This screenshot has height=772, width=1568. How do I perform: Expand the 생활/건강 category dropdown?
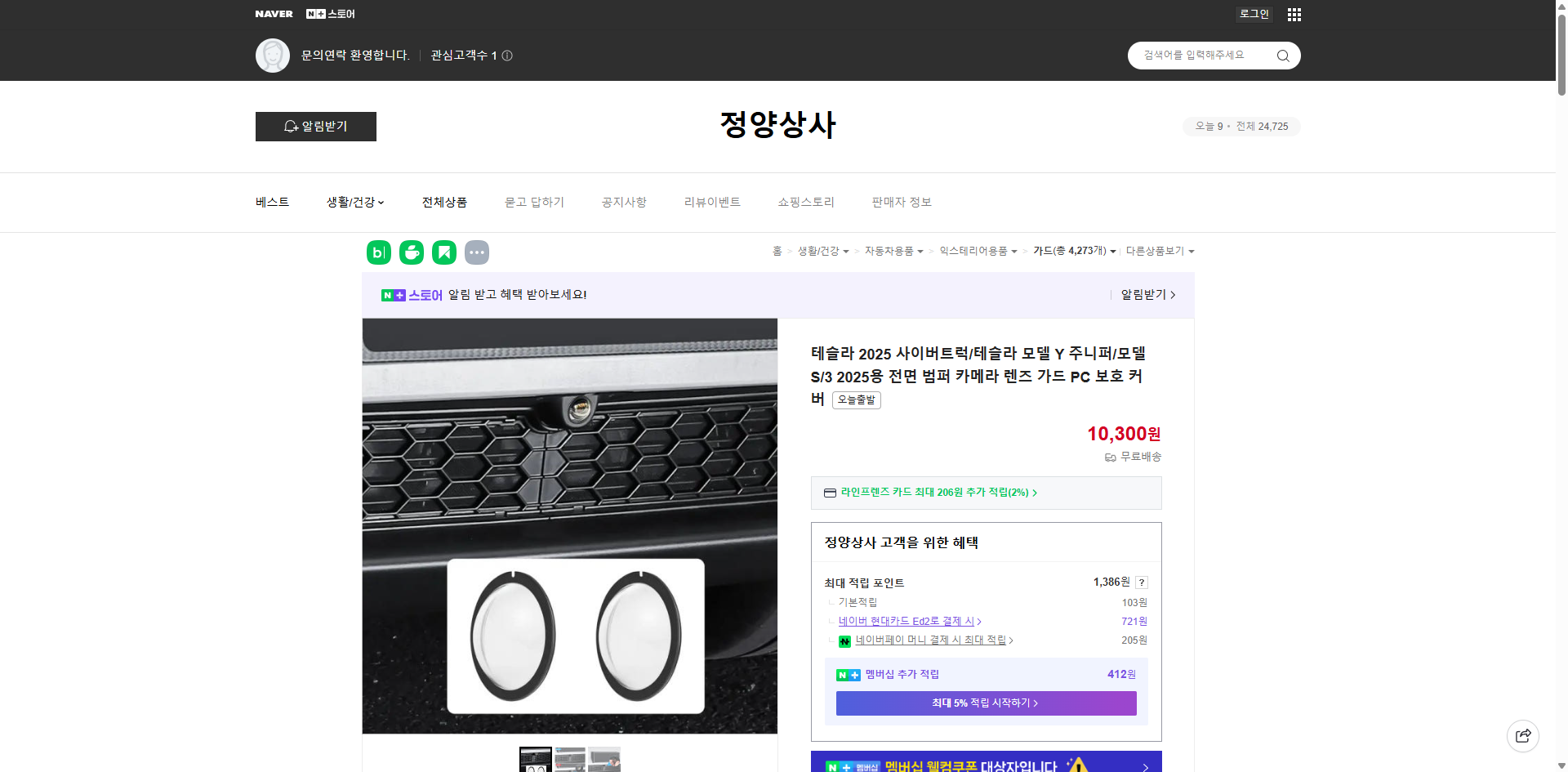[354, 202]
